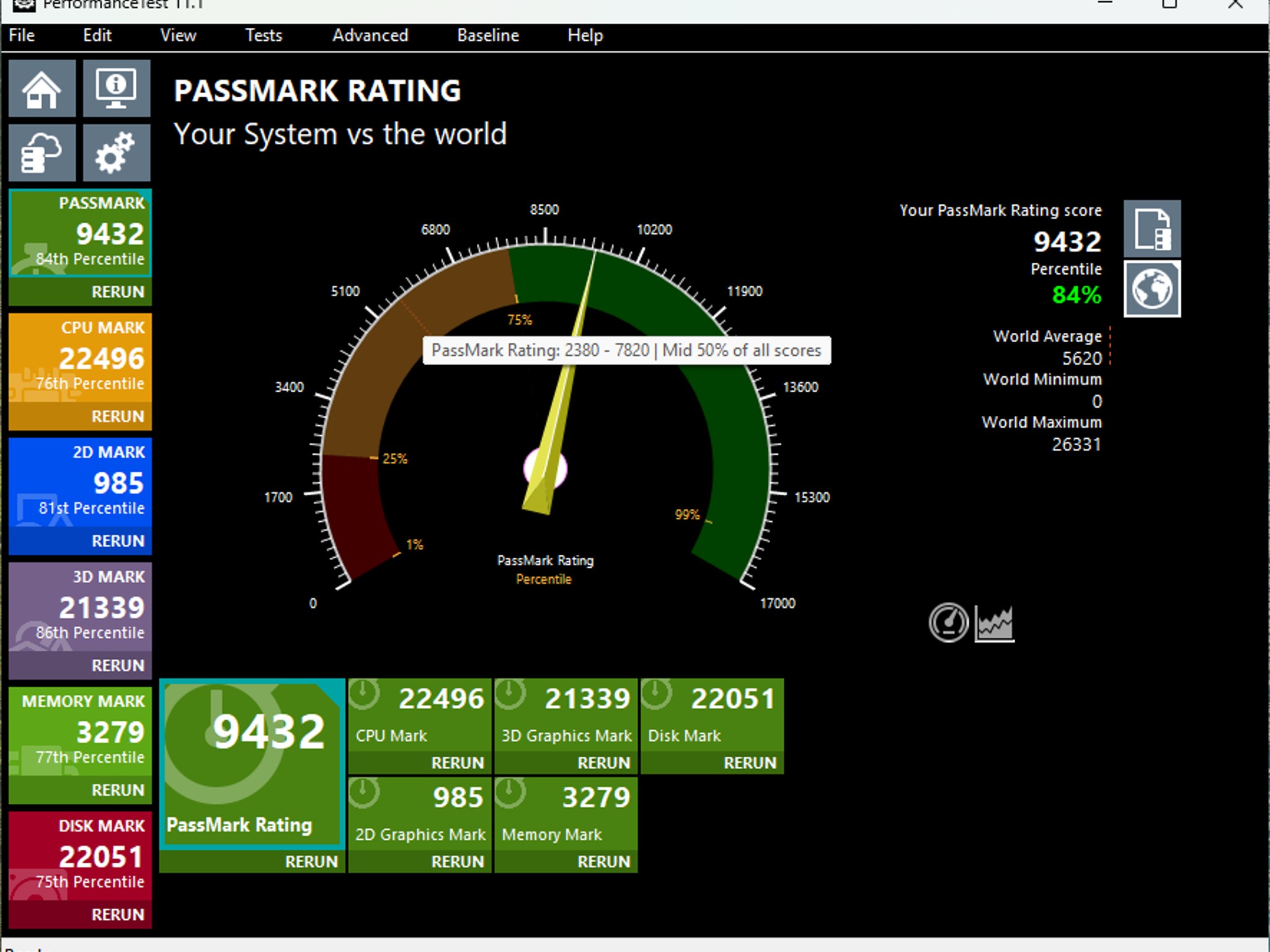This screenshot has height=952, width=1270.
Task: Select the MEMORY MARK 3279 sidebar tile
Action: 80,732
